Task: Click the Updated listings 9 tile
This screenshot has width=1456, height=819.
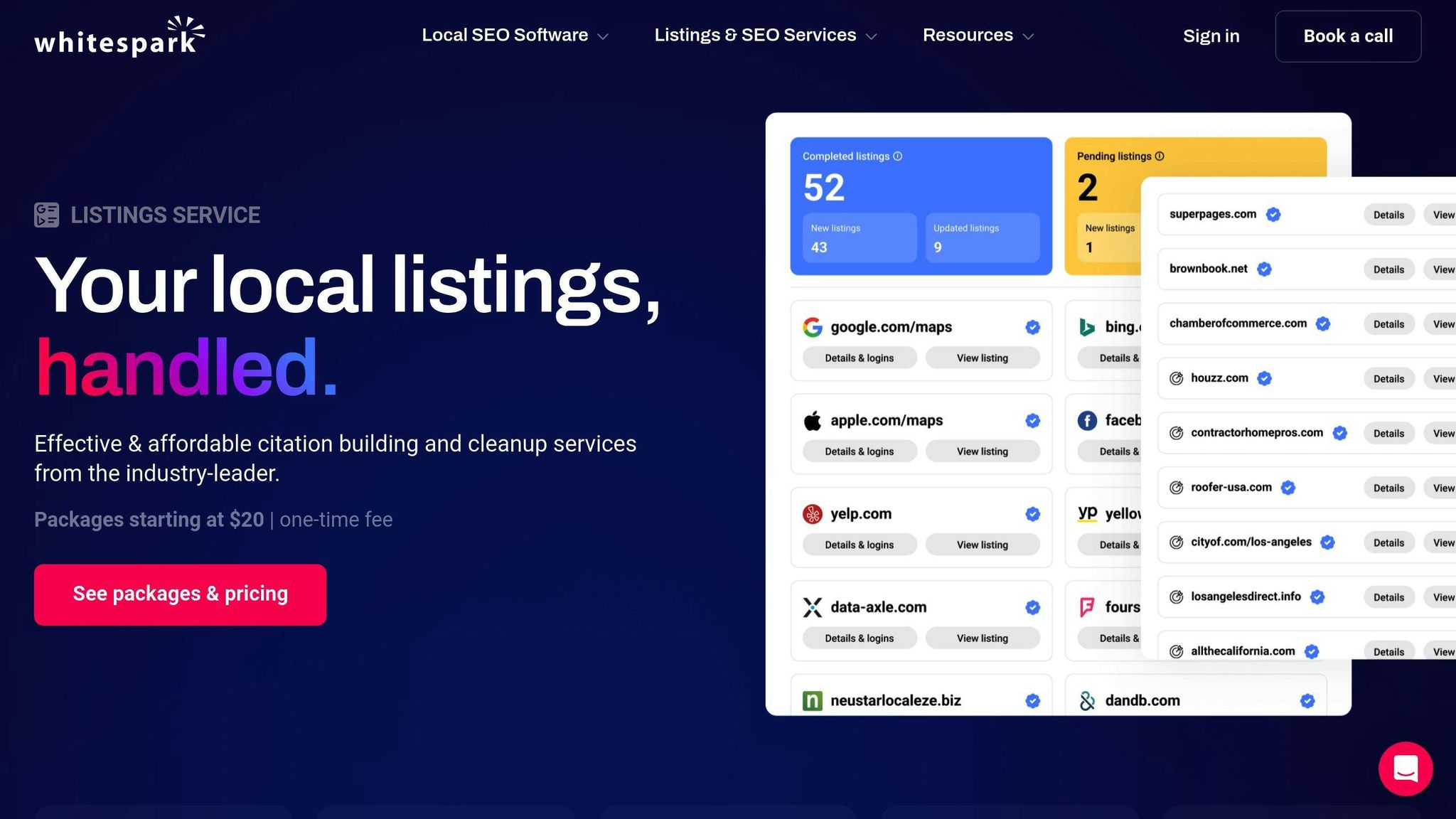Action: [x=983, y=238]
